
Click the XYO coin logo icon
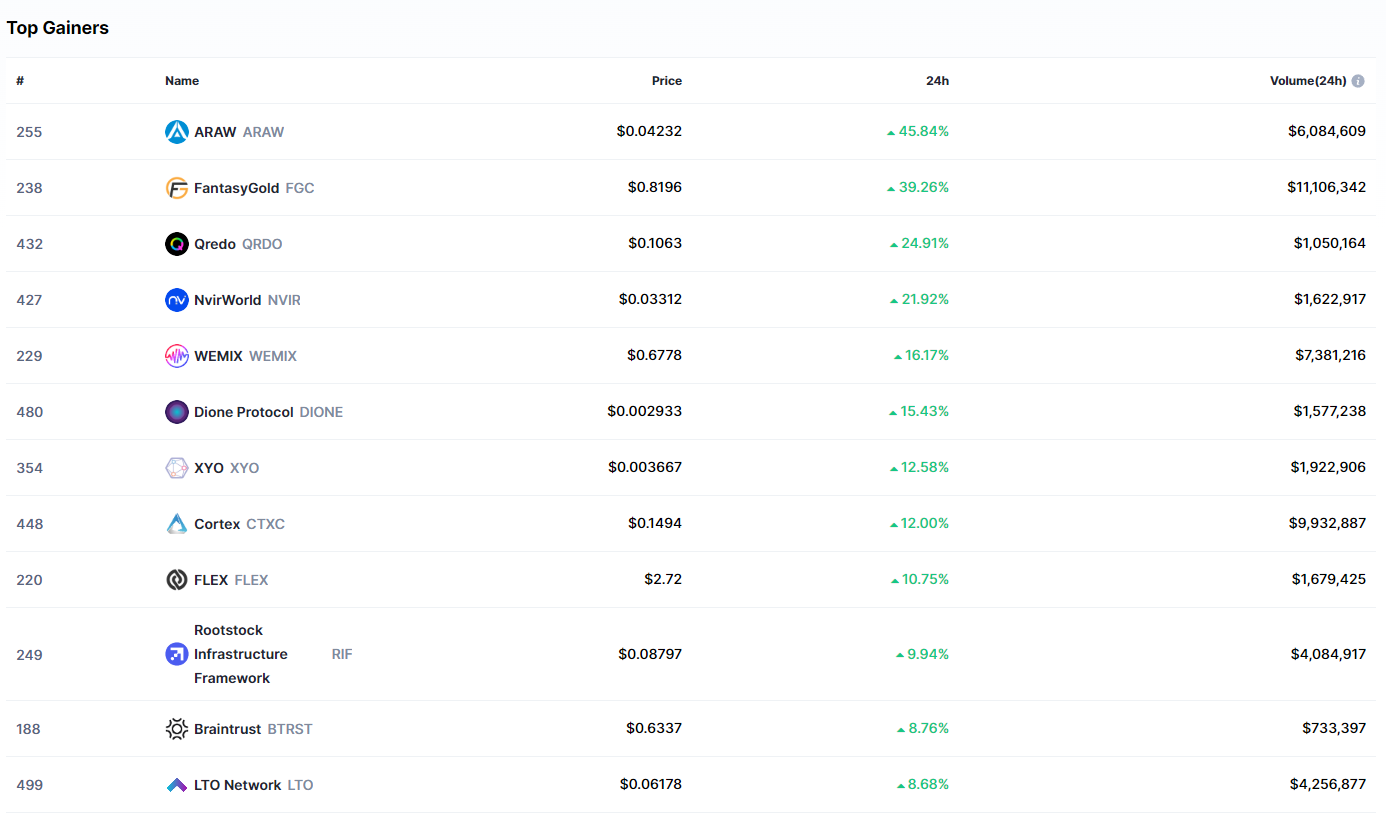click(x=176, y=468)
